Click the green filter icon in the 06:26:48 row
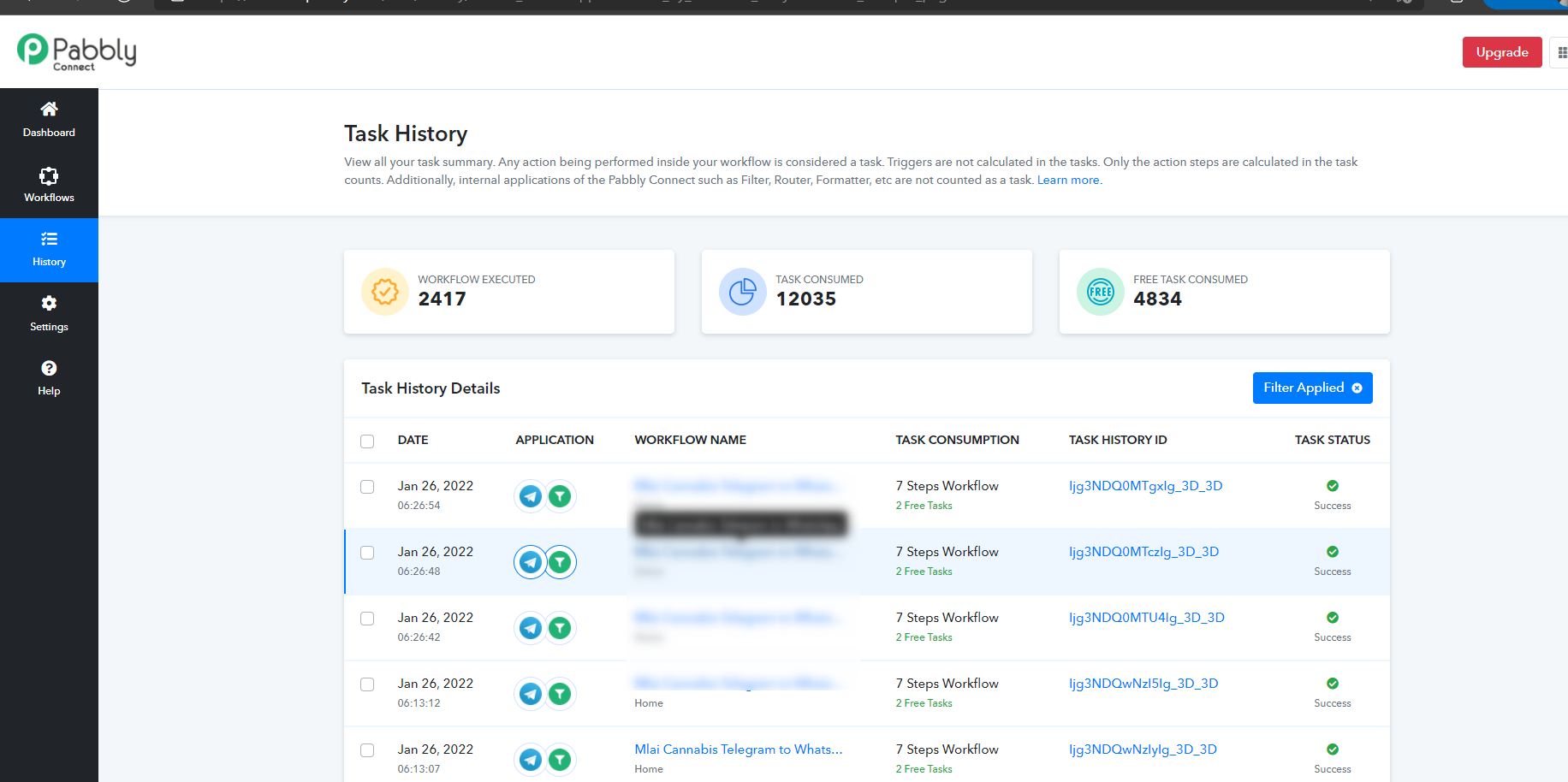The image size is (1568, 782). (x=560, y=562)
